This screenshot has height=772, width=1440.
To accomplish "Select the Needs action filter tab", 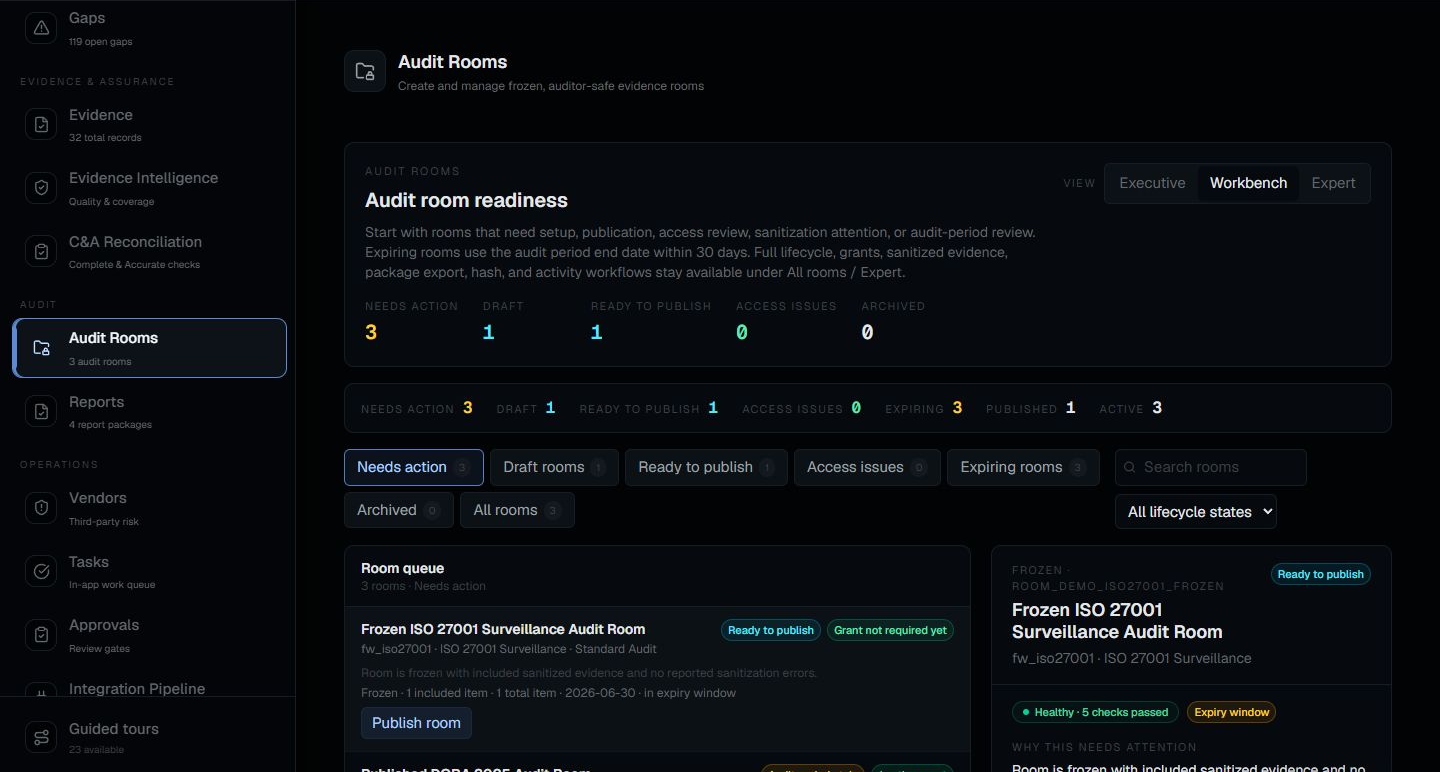I will click(414, 467).
